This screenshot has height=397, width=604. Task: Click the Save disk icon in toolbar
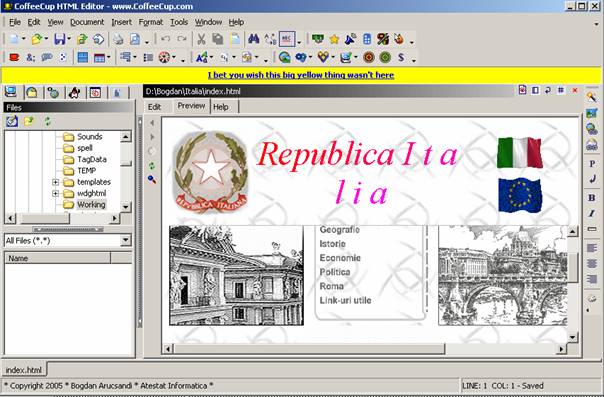coord(60,39)
